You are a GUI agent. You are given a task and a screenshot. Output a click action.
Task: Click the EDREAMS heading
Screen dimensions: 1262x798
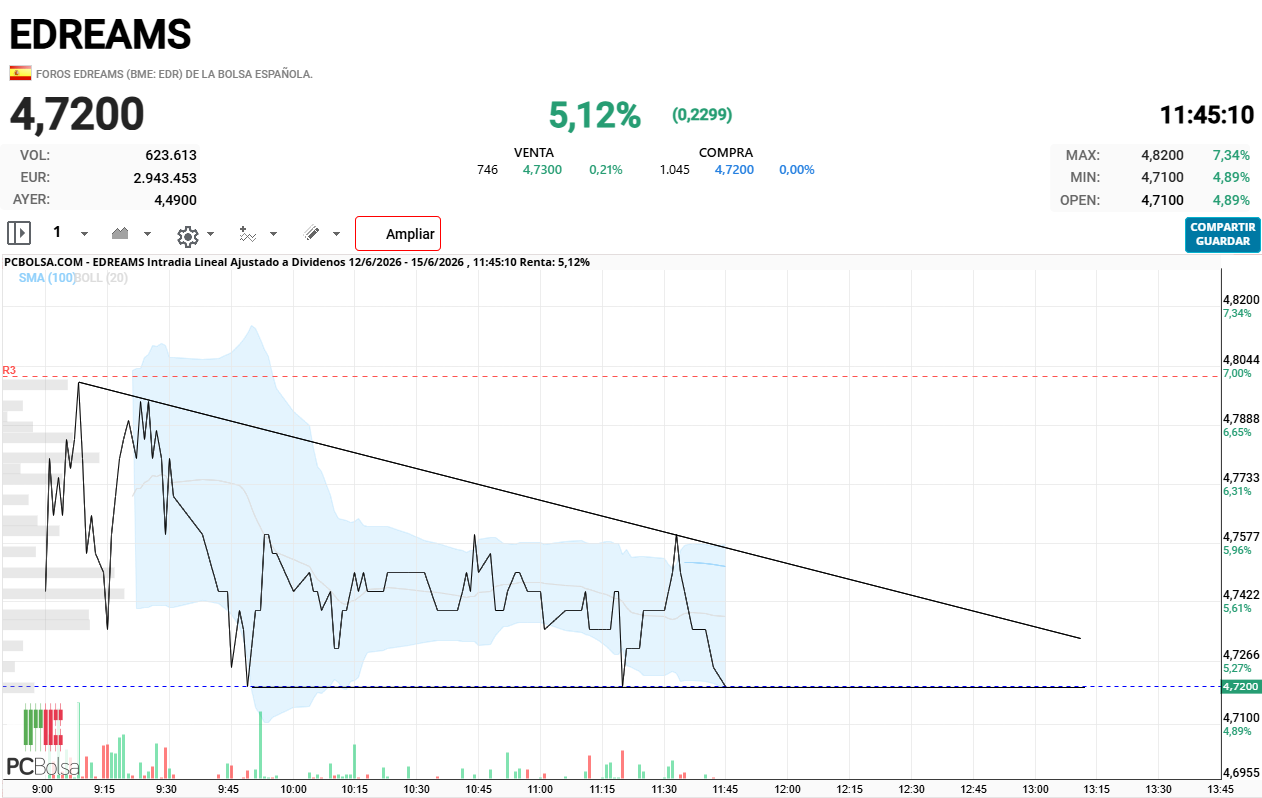click(100, 35)
